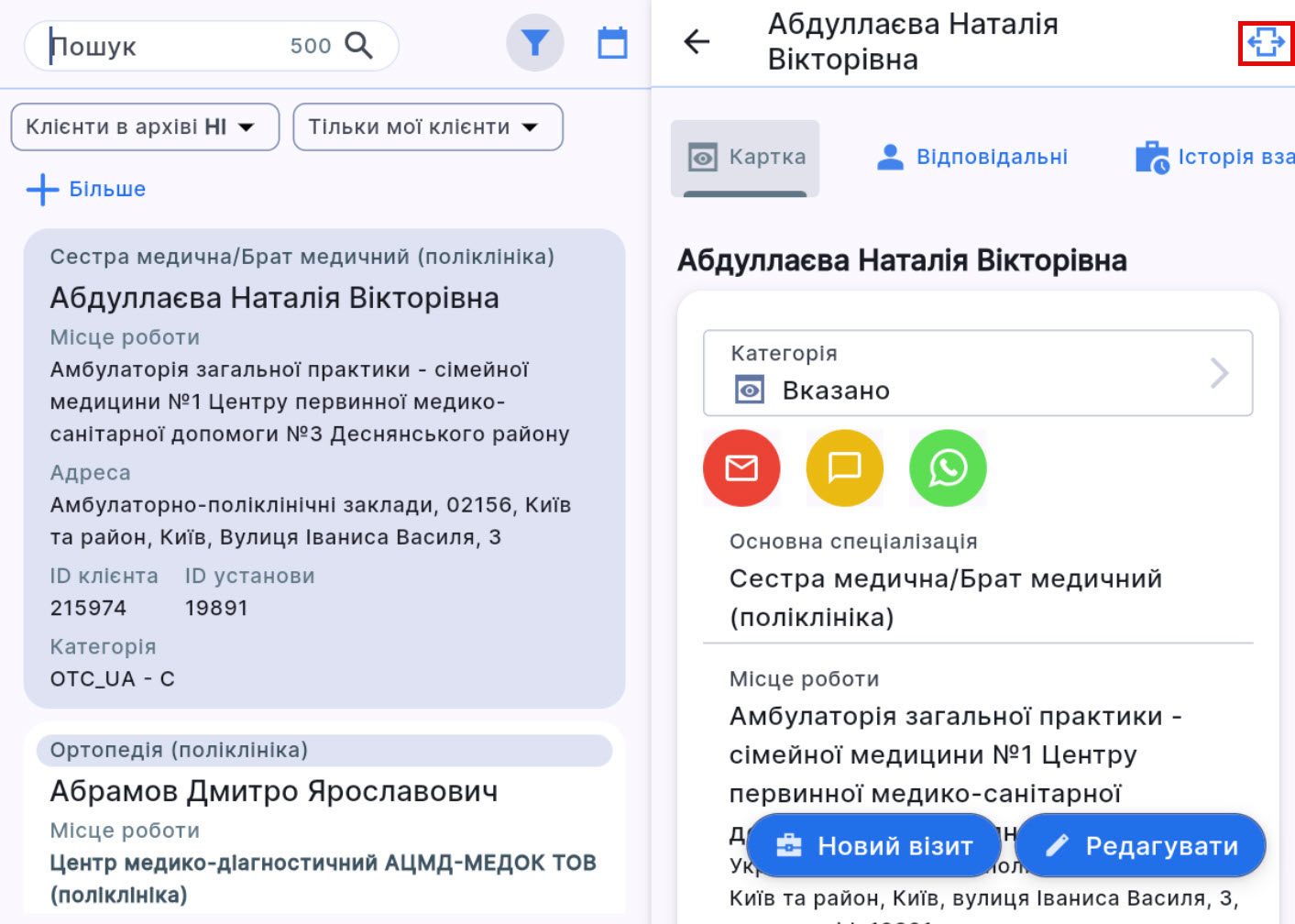Screen dimensions: 1295x924
Task: Go back using the left arrow
Action: 697,41
